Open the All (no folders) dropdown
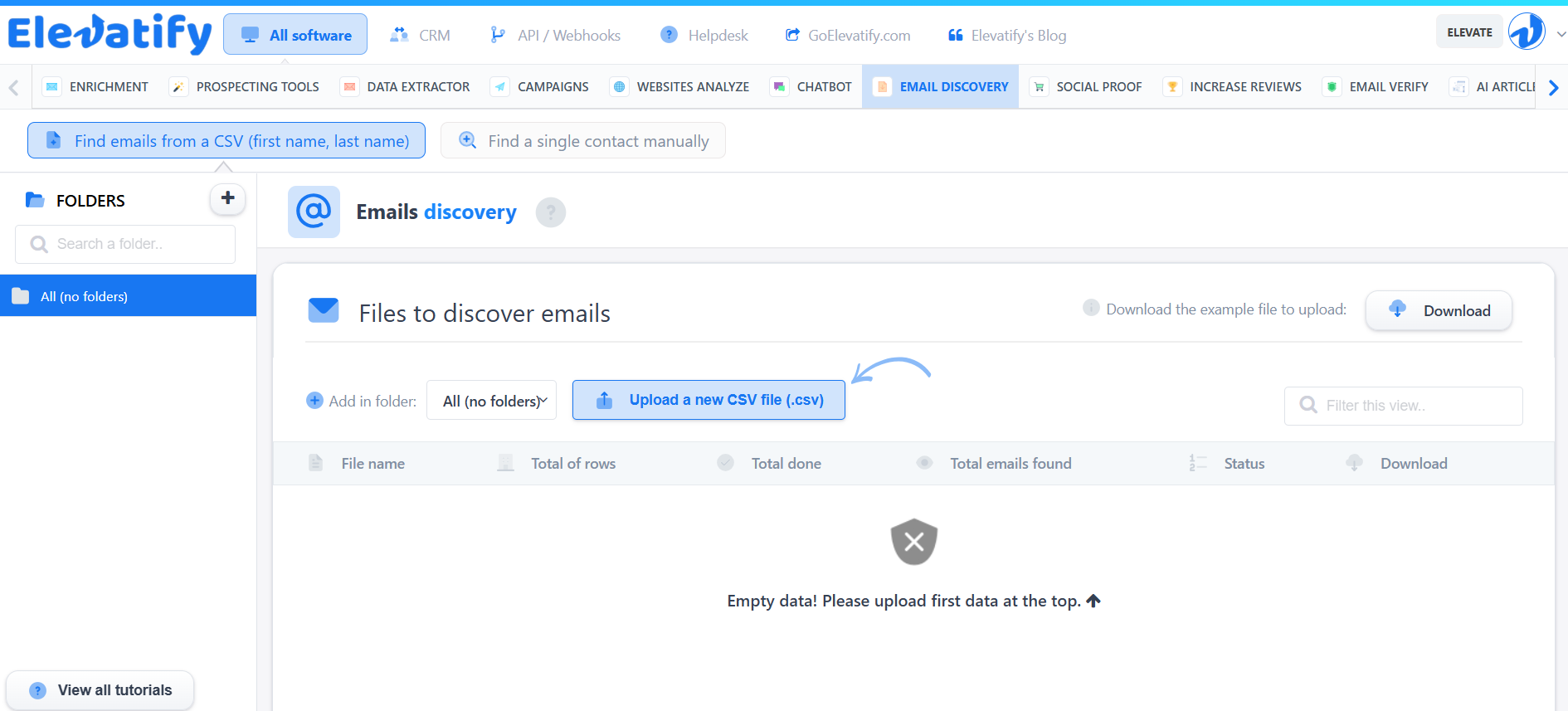1568x711 pixels. [491, 401]
